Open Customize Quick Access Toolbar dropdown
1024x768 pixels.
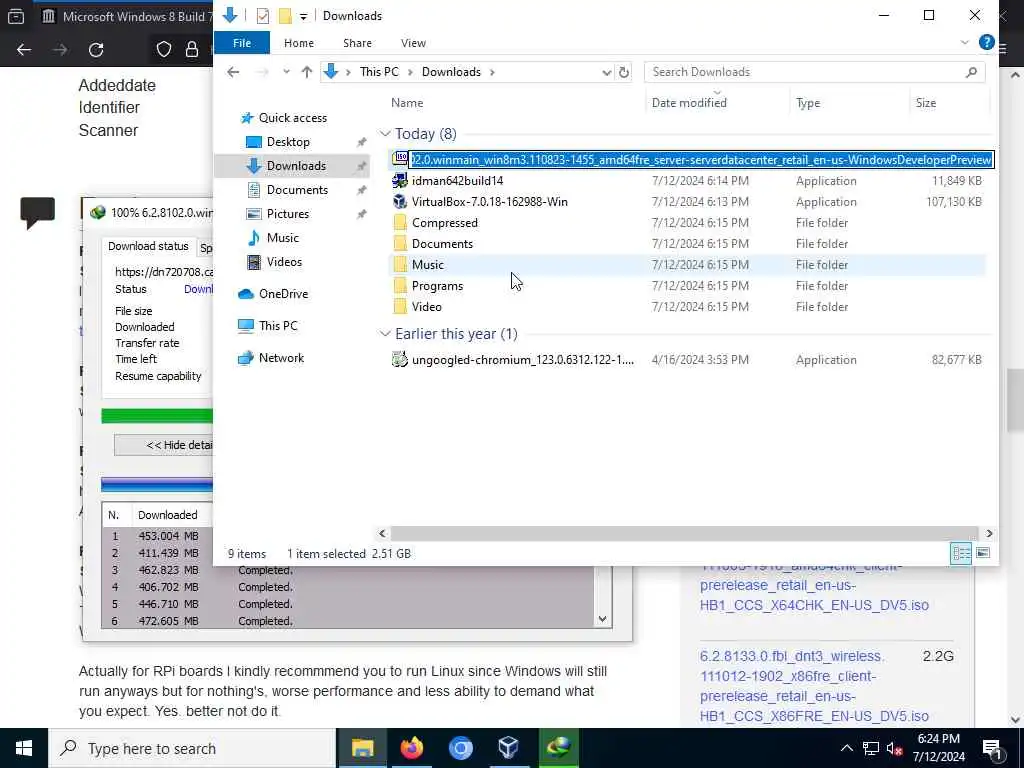(x=304, y=17)
